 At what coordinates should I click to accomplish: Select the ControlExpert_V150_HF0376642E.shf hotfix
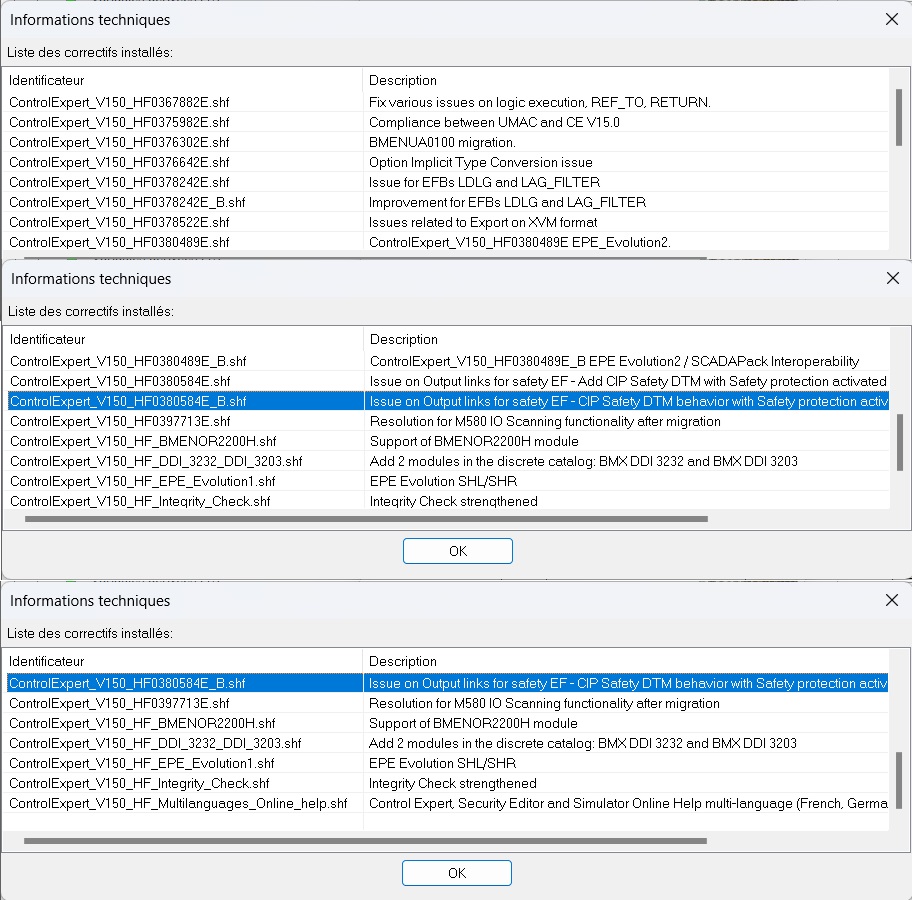coord(120,162)
